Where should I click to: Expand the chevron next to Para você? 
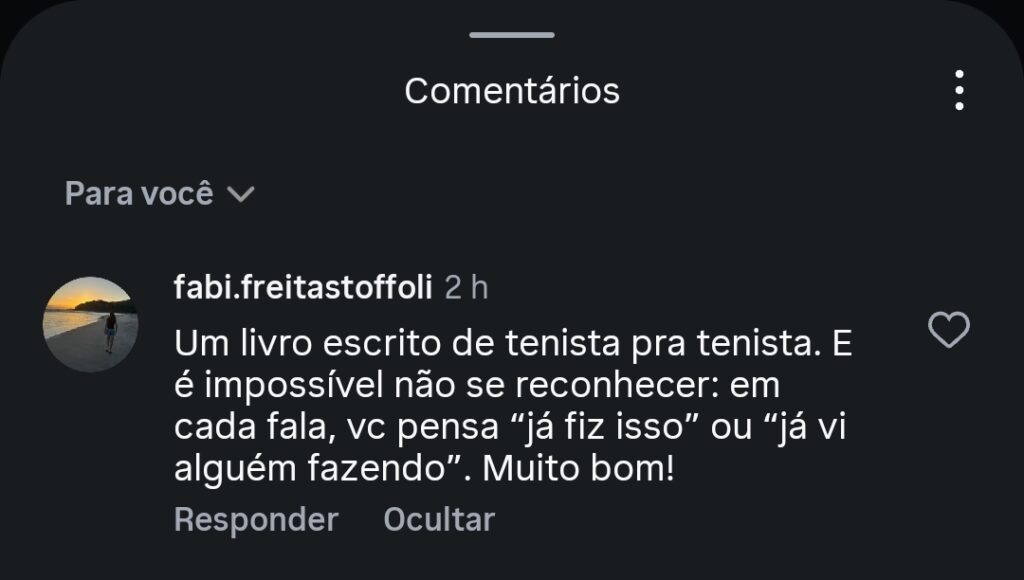[240, 194]
